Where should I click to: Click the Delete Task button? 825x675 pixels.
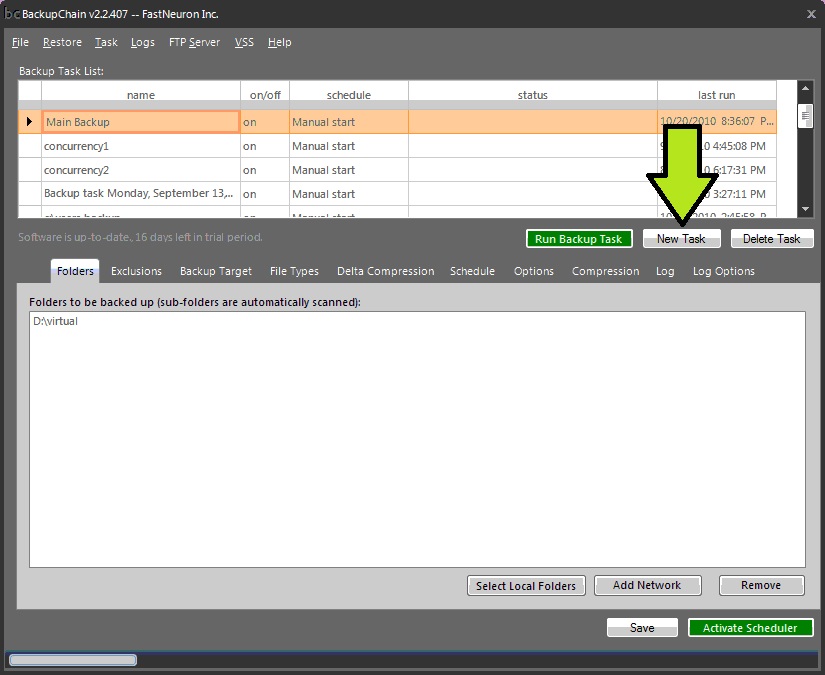click(x=772, y=239)
